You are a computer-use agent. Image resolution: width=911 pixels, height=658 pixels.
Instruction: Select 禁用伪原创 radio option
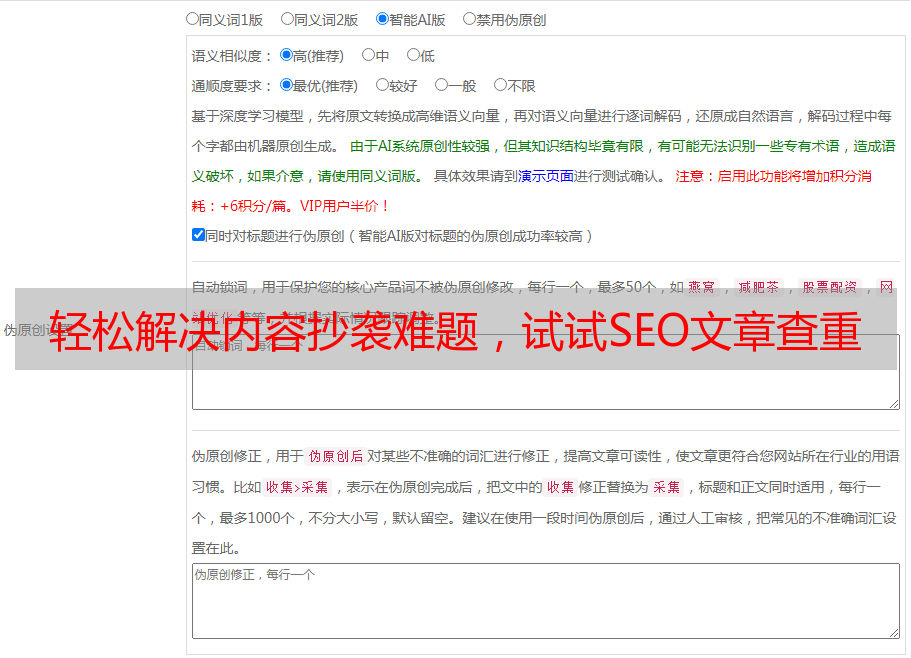(x=469, y=19)
